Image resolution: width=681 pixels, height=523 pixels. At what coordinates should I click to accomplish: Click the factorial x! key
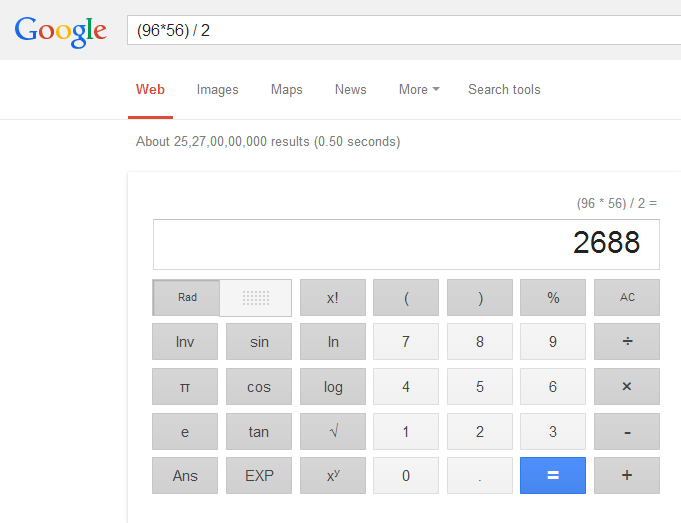333,298
